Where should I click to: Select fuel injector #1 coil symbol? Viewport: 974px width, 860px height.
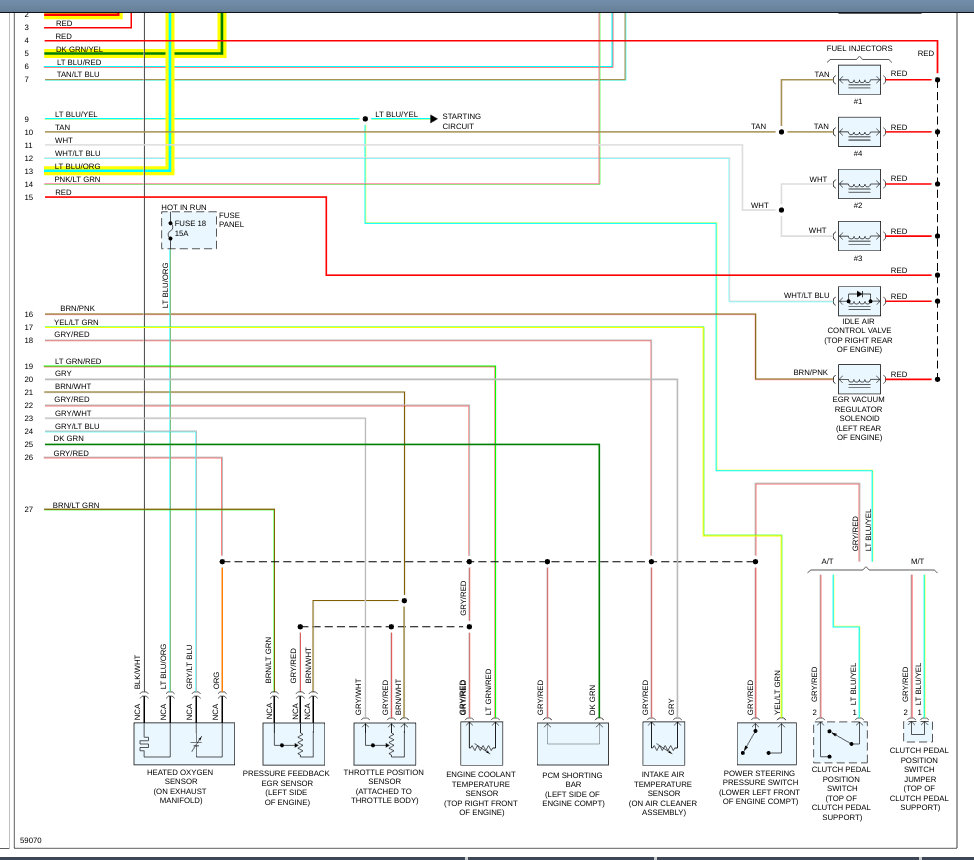click(859, 78)
